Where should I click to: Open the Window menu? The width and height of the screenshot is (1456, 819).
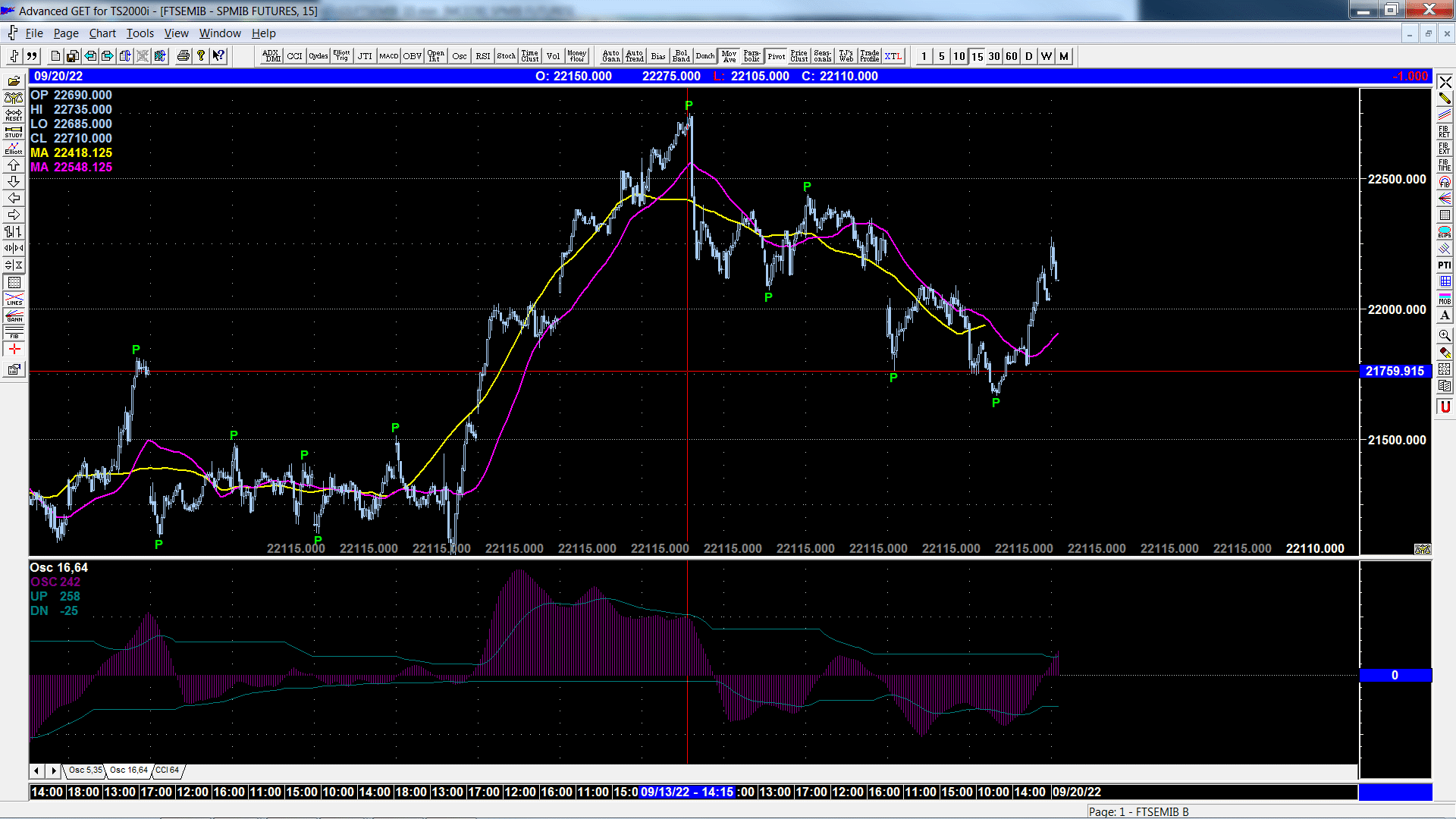220,33
